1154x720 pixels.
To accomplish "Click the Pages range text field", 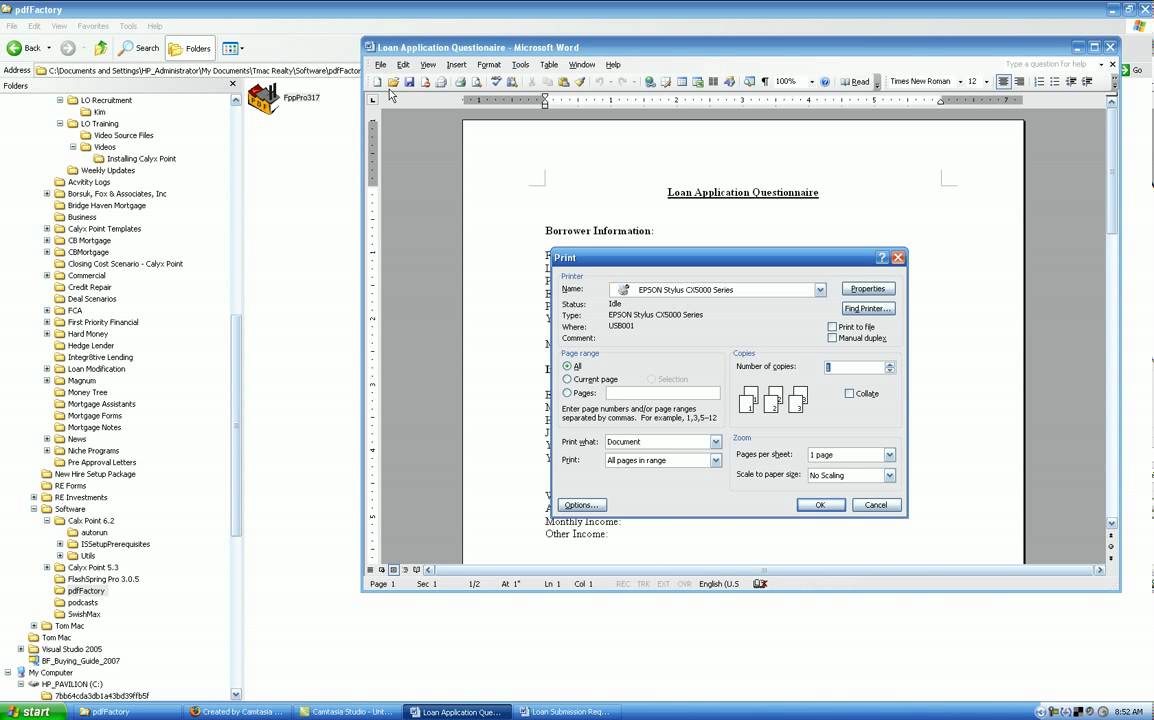I will pyautogui.click(x=662, y=393).
